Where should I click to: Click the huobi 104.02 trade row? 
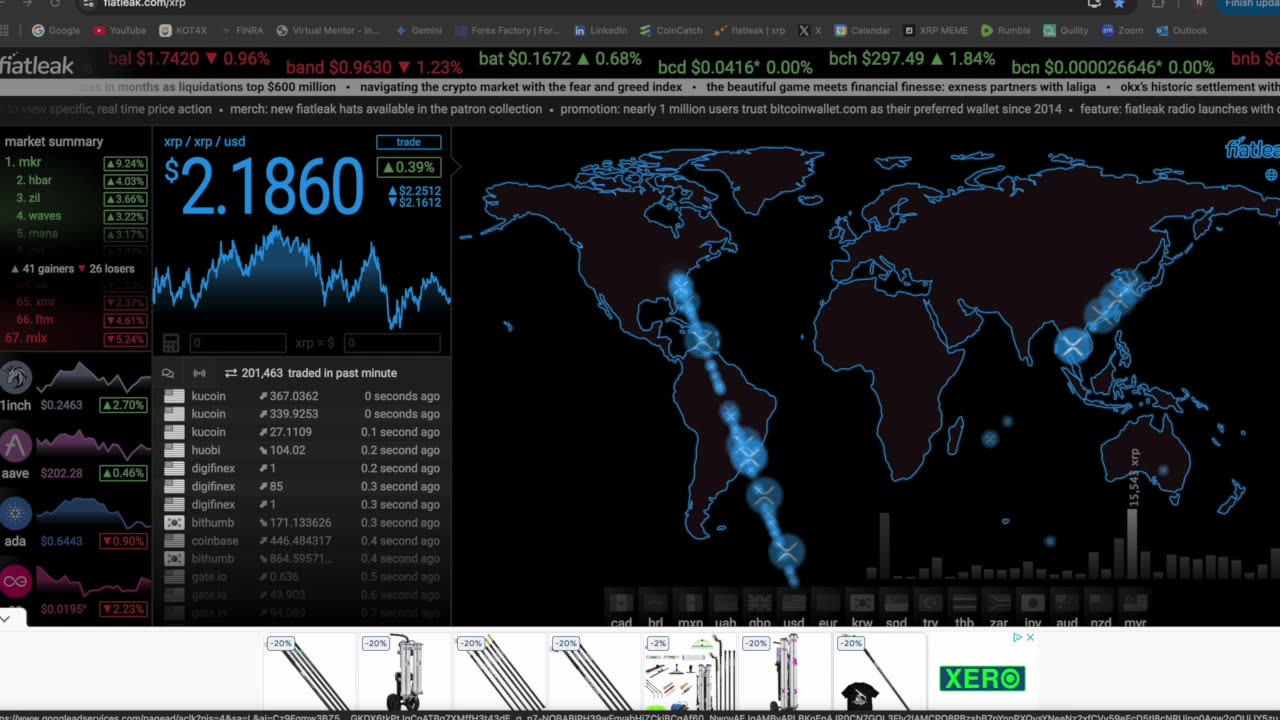click(x=302, y=451)
